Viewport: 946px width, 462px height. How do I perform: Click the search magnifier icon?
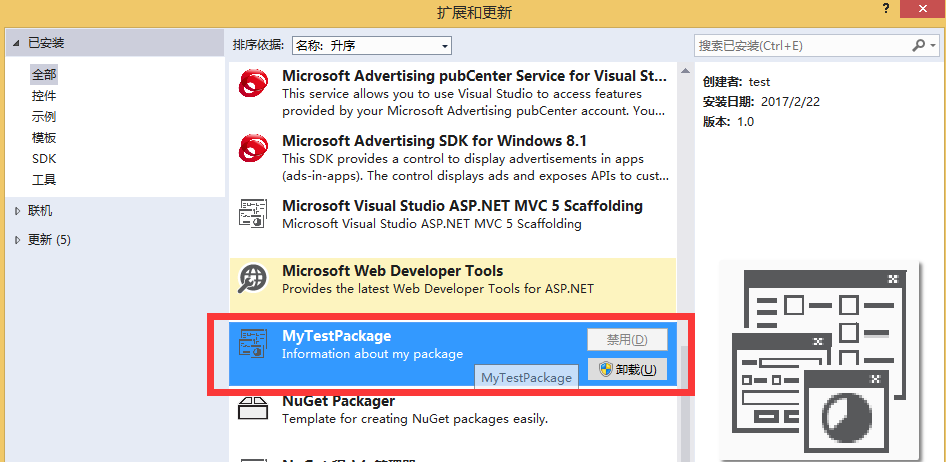[918, 45]
